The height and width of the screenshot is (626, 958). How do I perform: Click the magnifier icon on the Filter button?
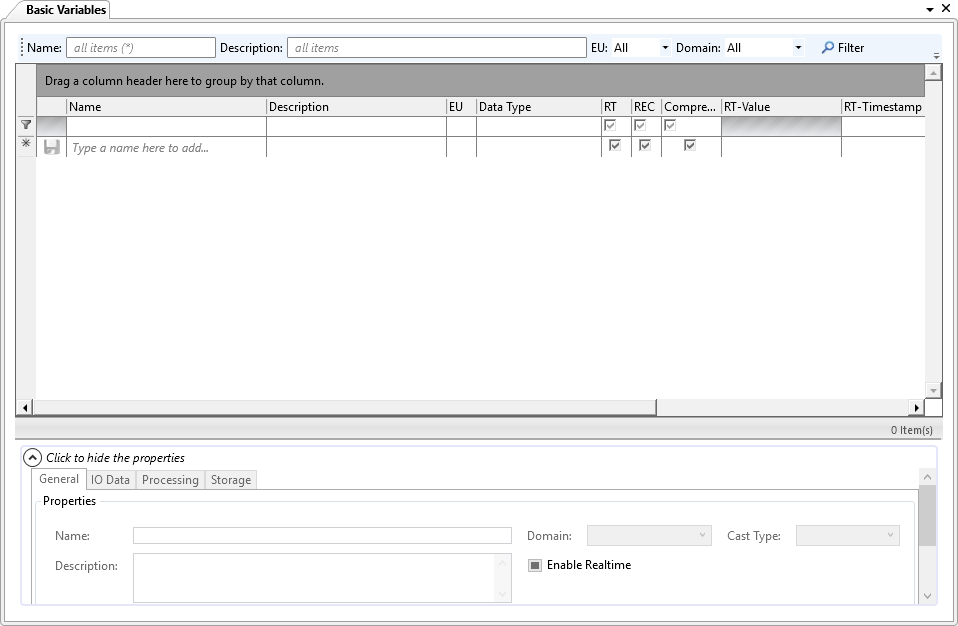tap(827, 47)
